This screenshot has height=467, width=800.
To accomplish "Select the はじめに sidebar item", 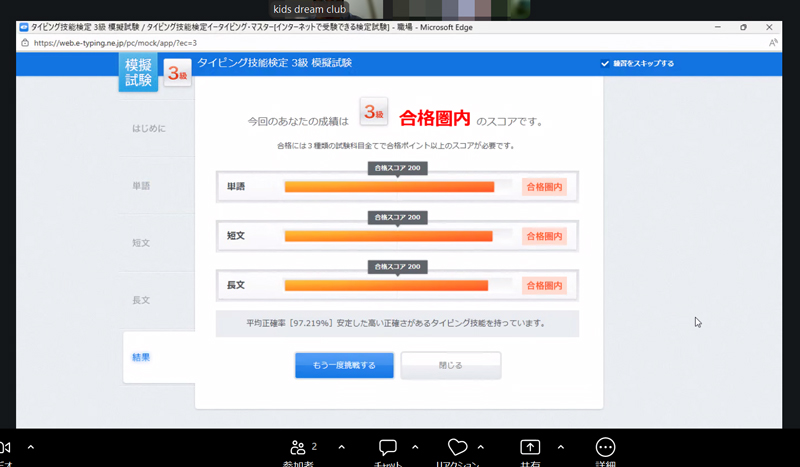I will pyautogui.click(x=149, y=129).
